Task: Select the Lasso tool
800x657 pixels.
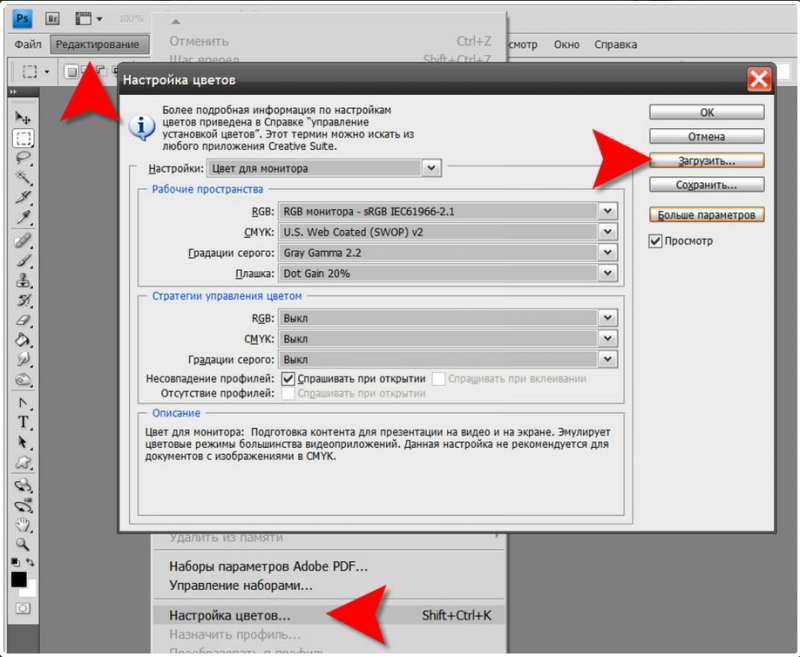Action: coord(22,158)
